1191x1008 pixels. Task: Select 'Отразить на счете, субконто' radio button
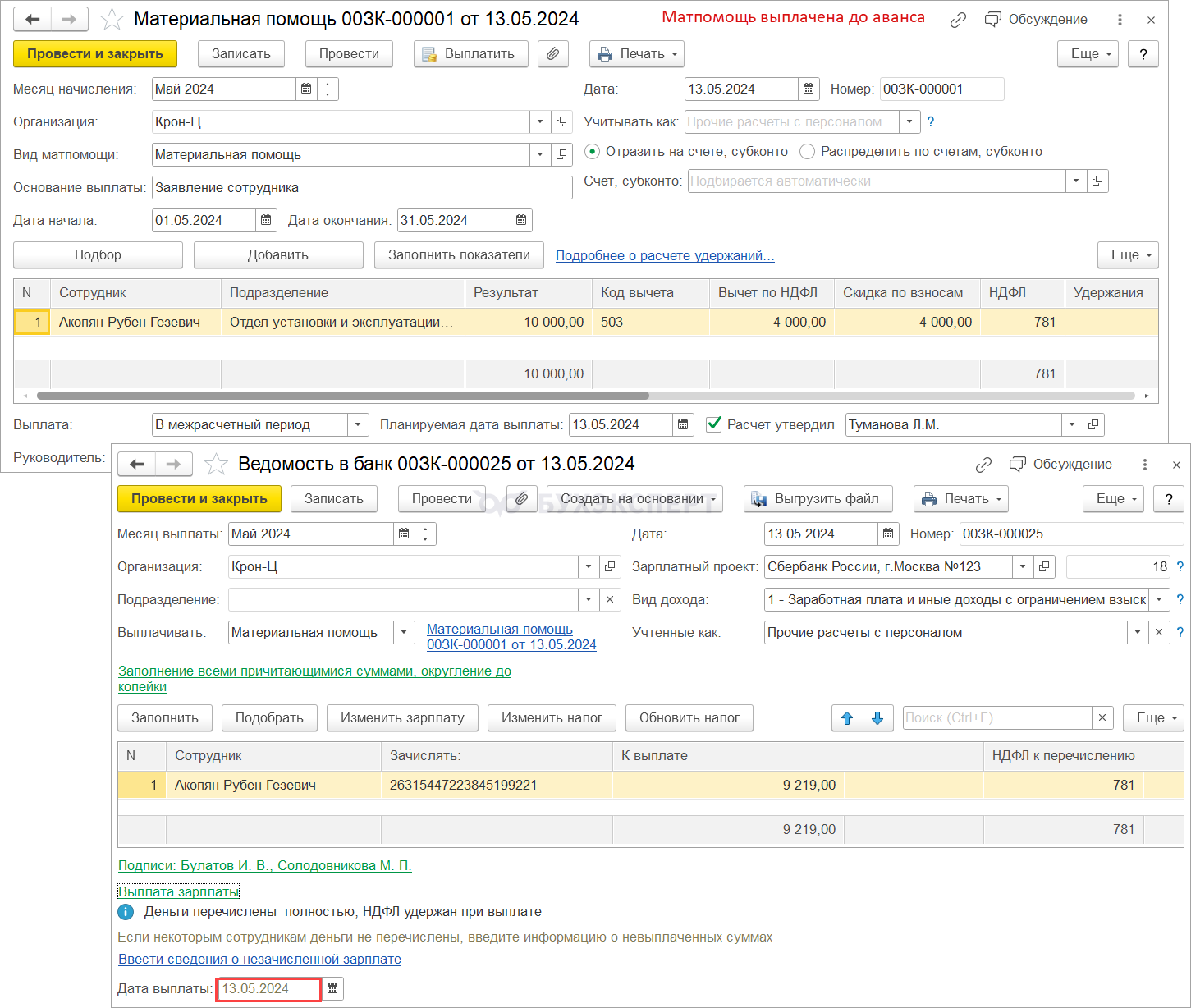(592, 152)
